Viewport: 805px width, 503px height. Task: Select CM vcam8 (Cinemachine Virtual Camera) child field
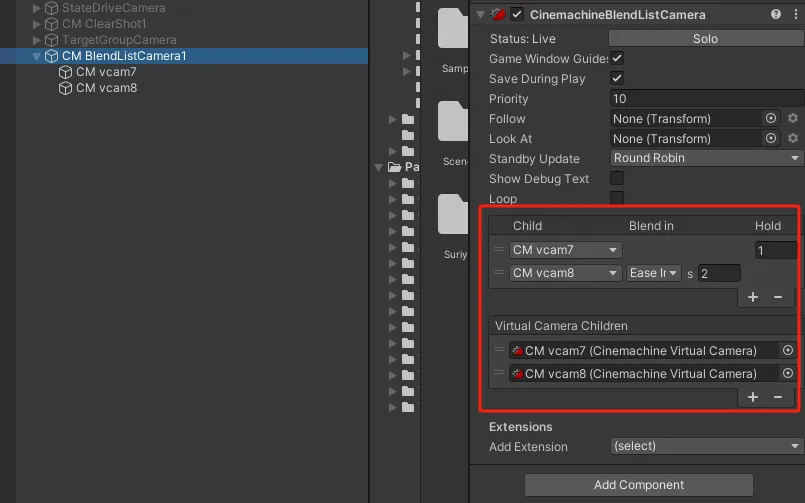tap(644, 374)
